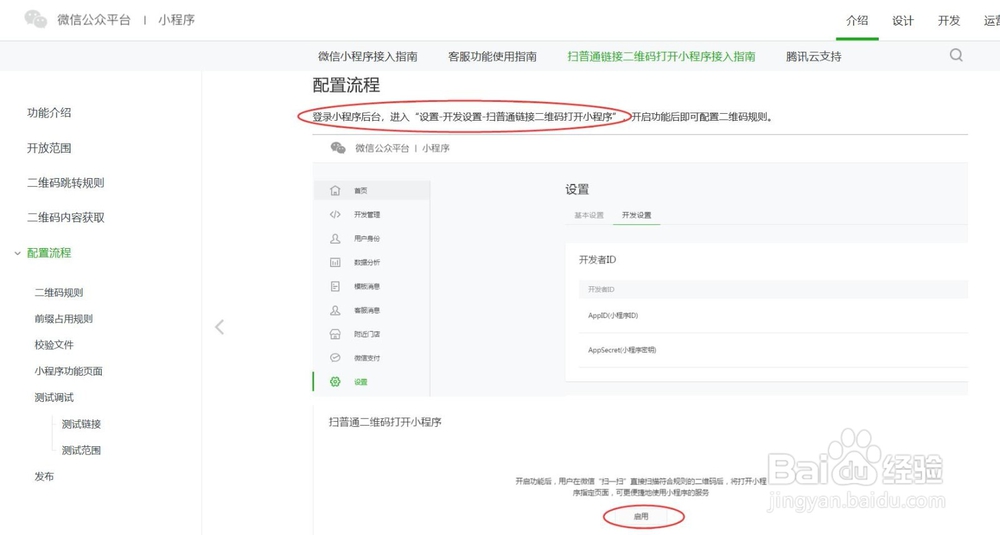Click gray 开发者ID table header cell
Screen dimensions: 1000x535
tap(773, 289)
